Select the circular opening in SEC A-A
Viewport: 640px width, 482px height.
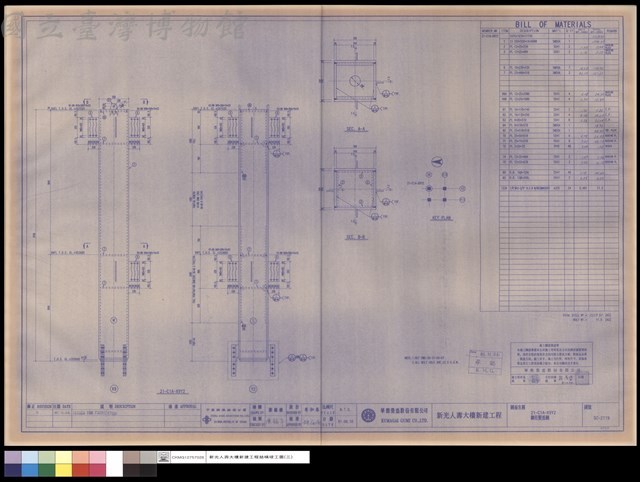355,80
